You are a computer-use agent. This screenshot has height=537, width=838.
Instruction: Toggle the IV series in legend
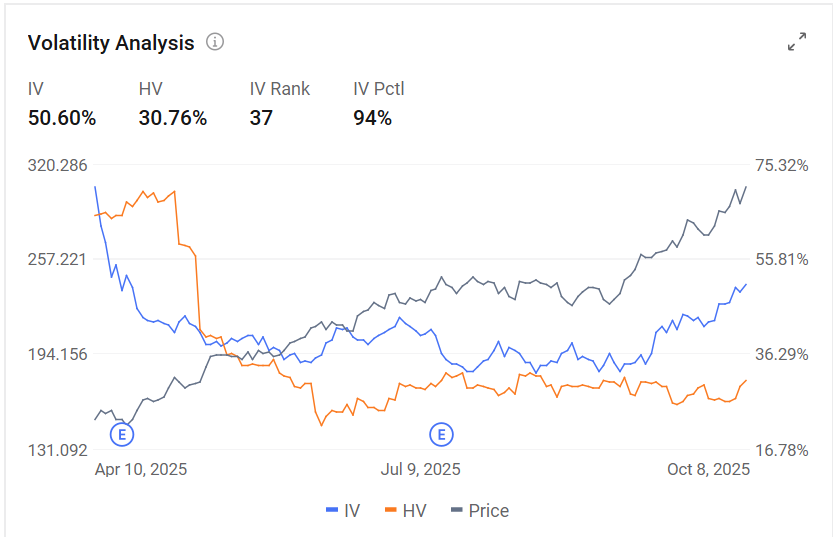pos(343,511)
